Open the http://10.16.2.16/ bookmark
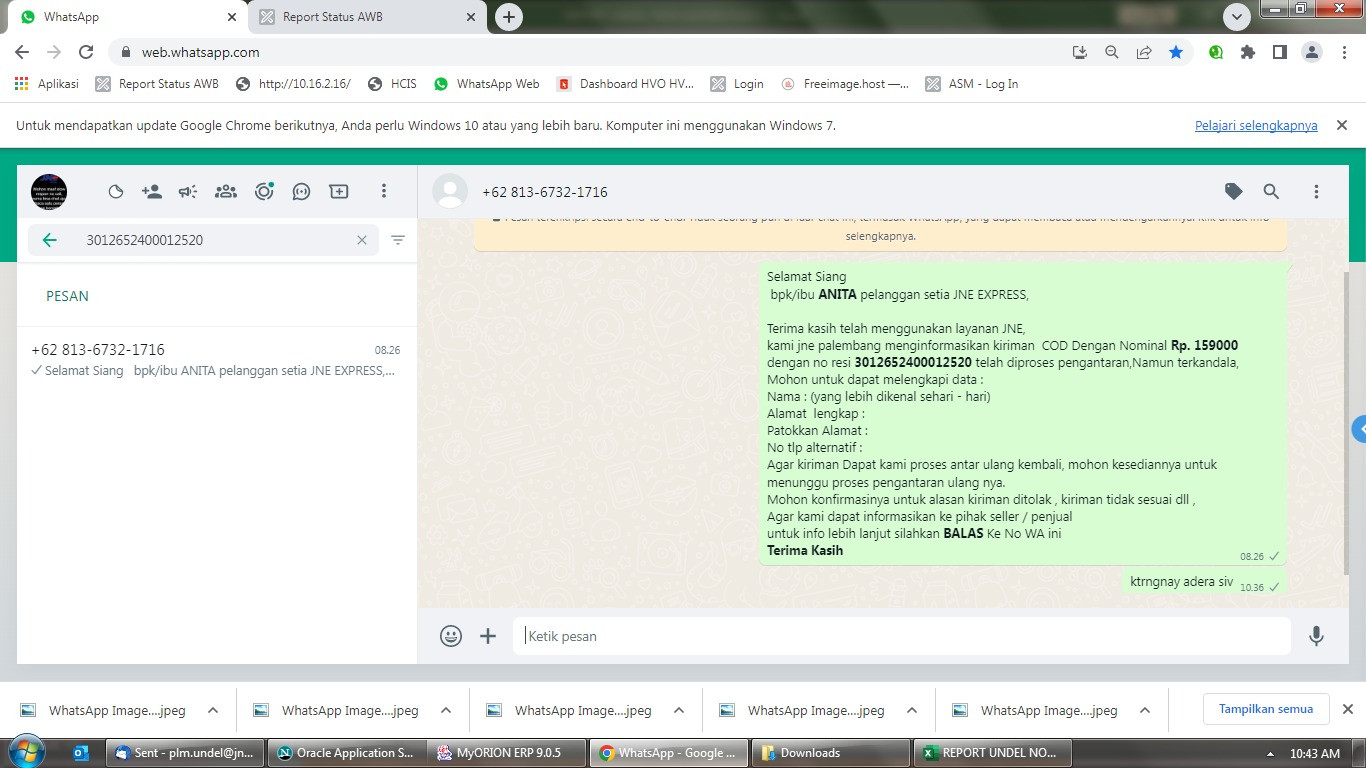 click(293, 84)
